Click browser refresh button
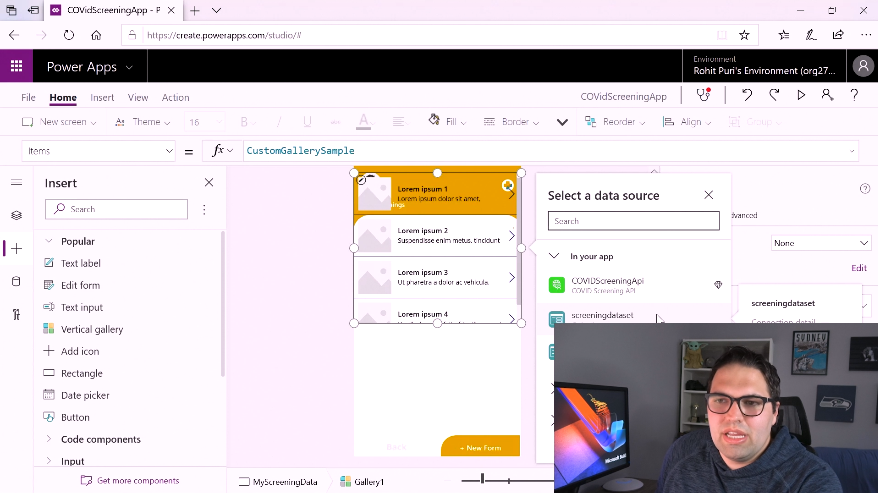The height and width of the screenshot is (493, 878). pos(68,35)
